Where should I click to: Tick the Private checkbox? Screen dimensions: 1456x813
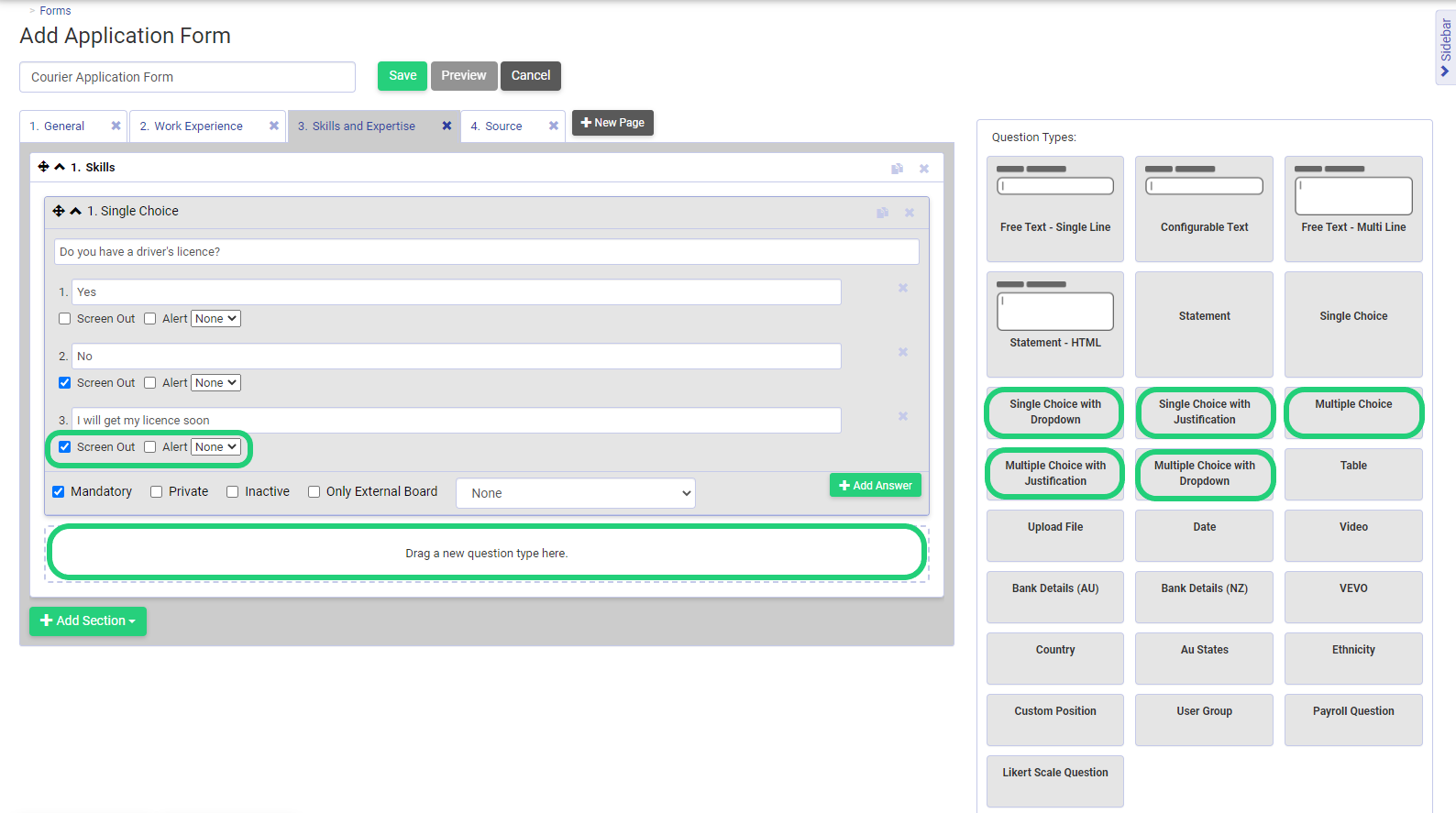pyautogui.click(x=157, y=492)
